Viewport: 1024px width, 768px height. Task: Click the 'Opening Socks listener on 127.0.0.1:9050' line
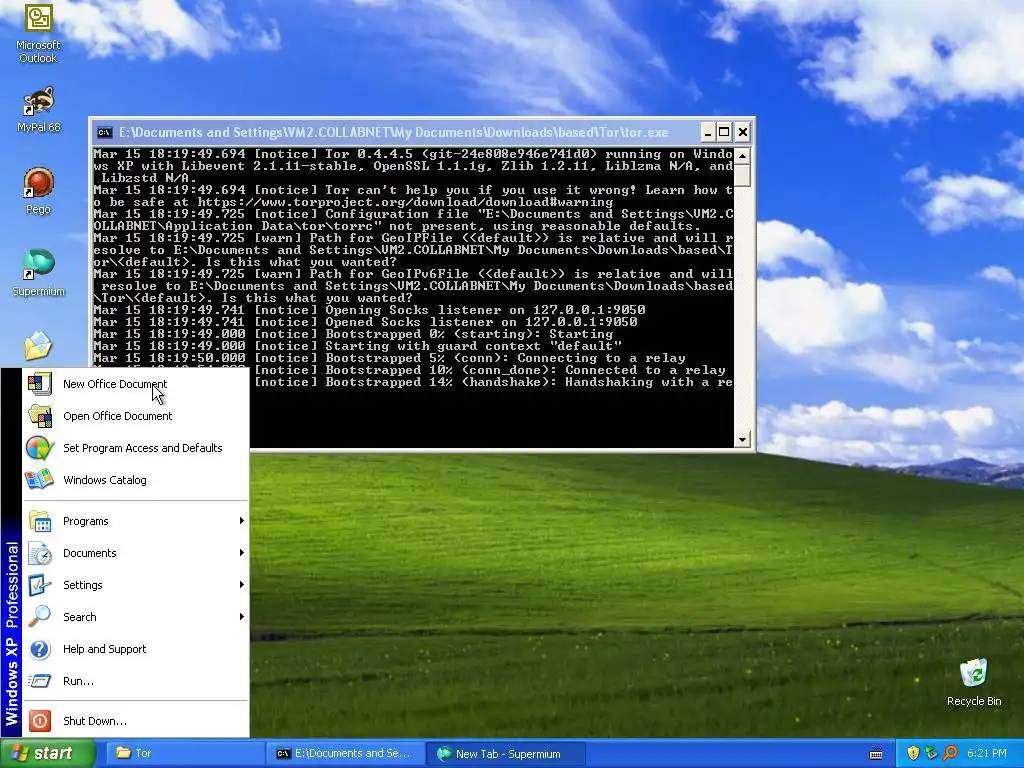(369, 310)
